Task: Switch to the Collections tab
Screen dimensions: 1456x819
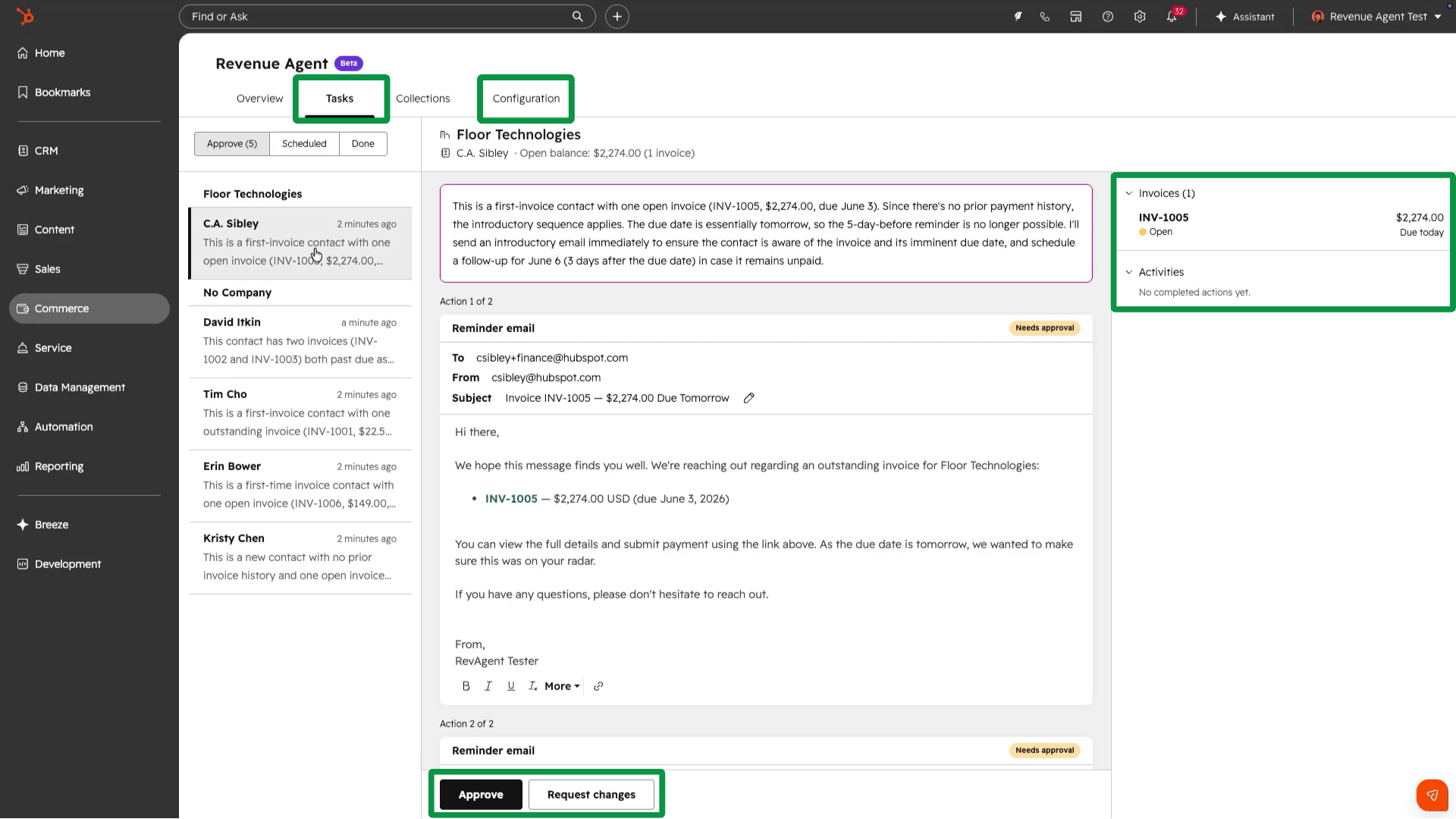Action: coord(422,99)
